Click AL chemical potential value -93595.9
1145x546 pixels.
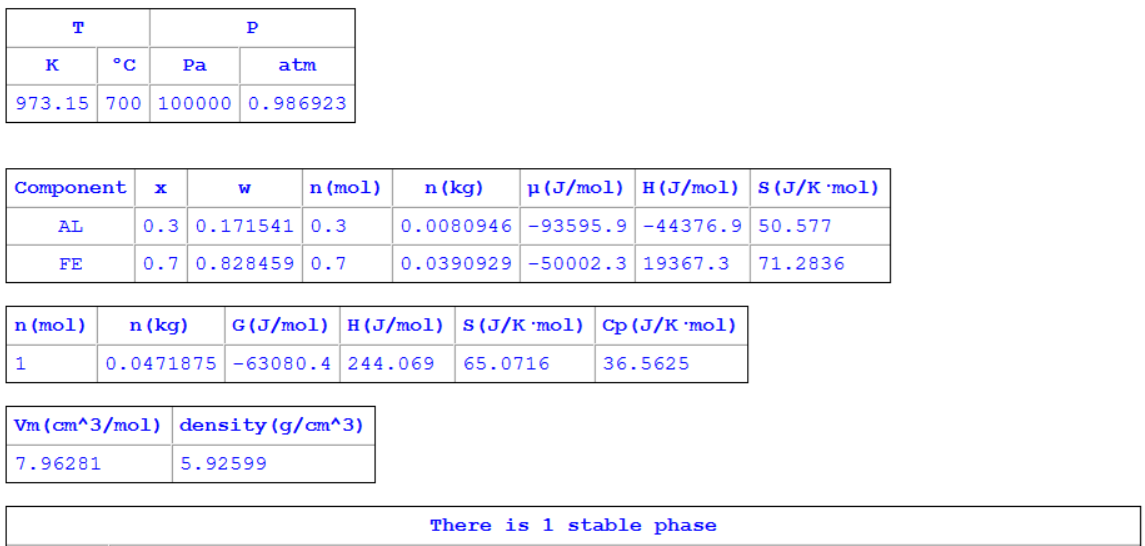577,226
